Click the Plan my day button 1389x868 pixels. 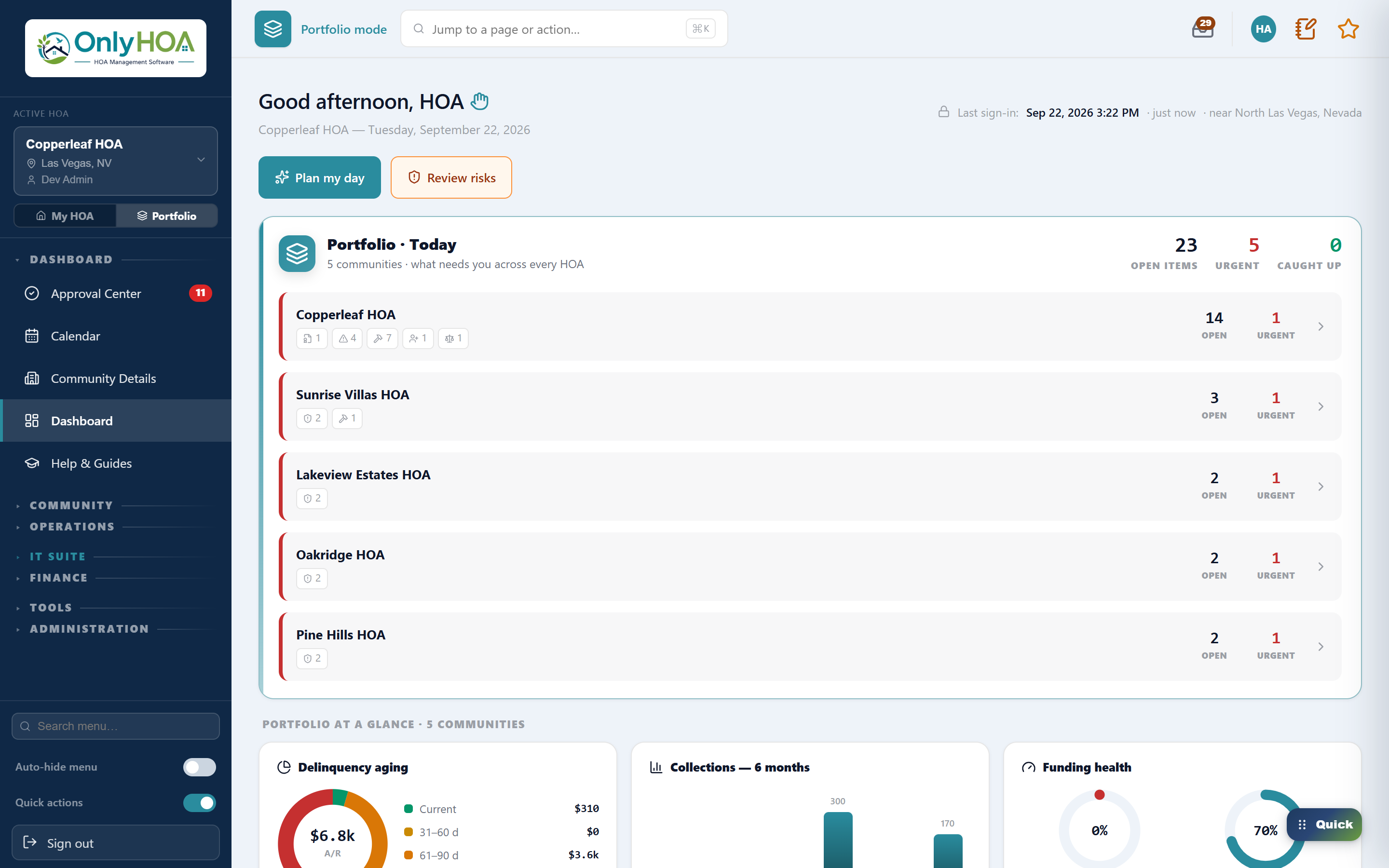pyautogui.click(x=320, y=177)
